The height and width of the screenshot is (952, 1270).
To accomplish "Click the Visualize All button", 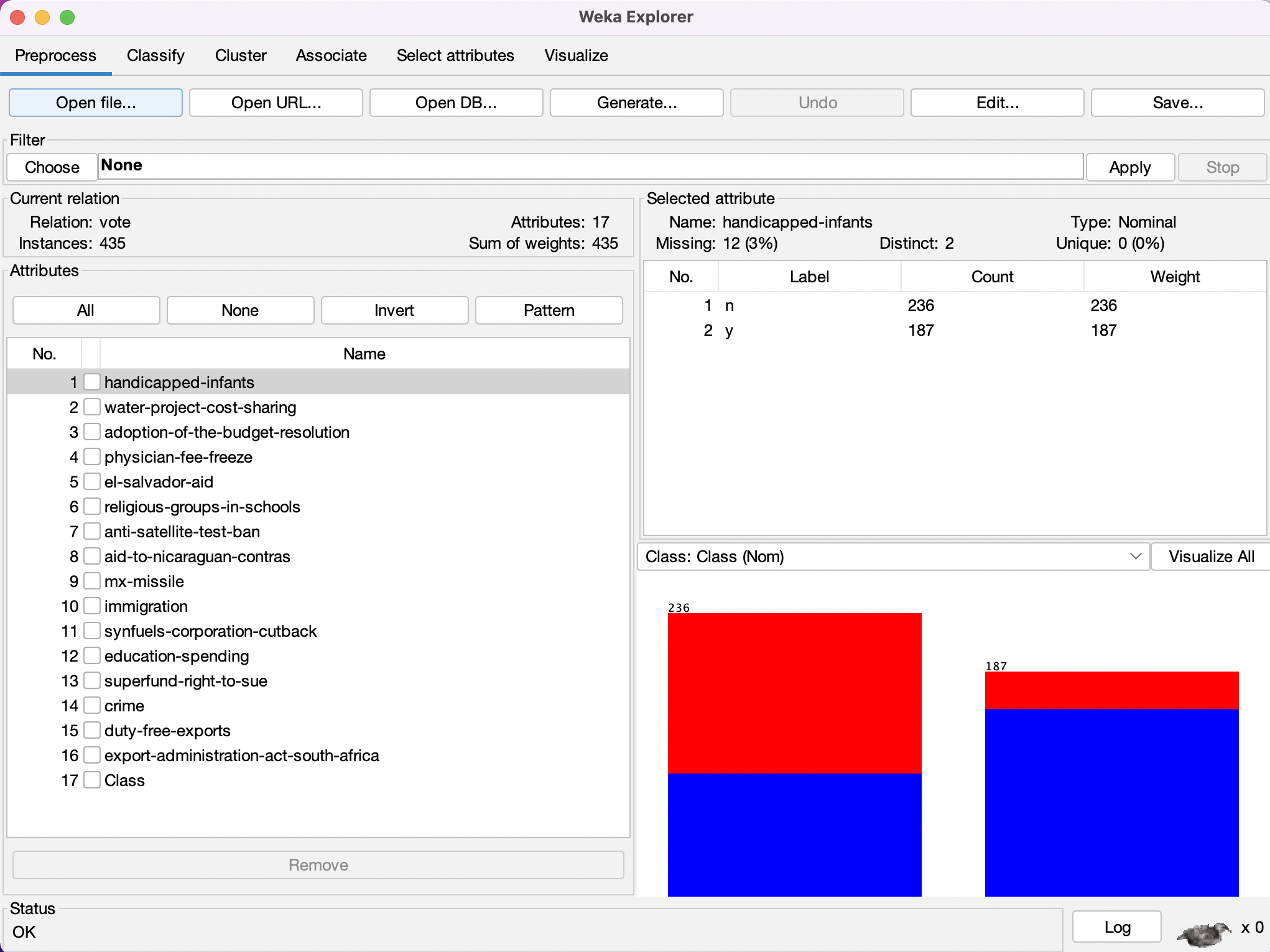I will [1208, 557].
